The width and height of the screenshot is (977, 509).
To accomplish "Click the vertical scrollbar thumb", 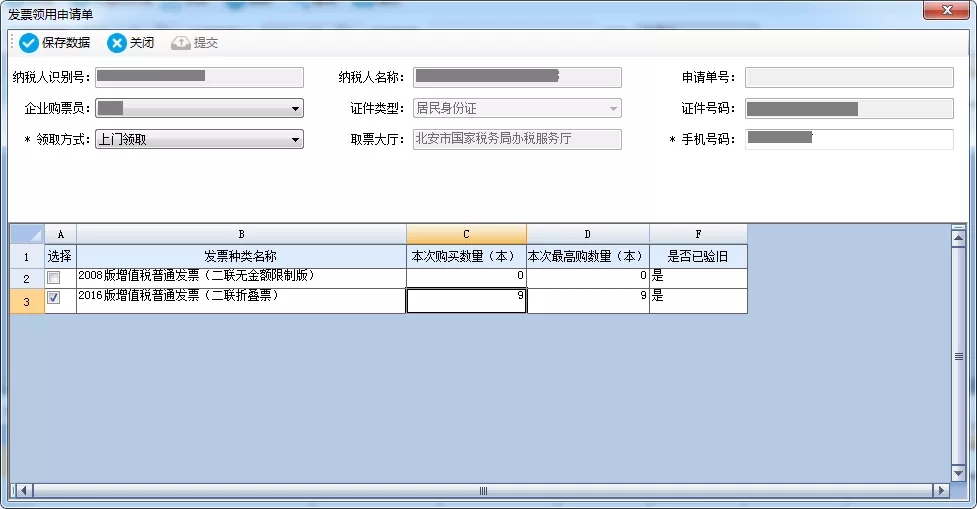I will pos(958,356).
